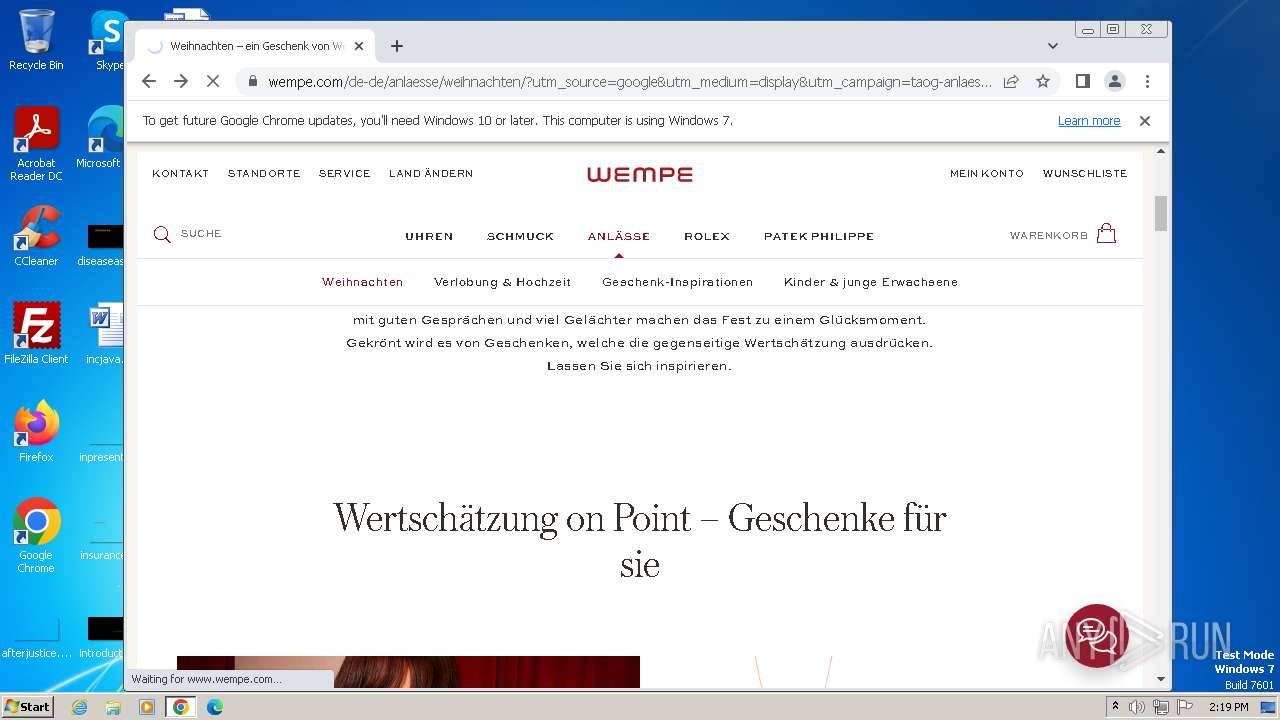Screen dimensions: 1280x720
Task: Select Kinder & junge Erwachsene
Action: pos(871,283)
